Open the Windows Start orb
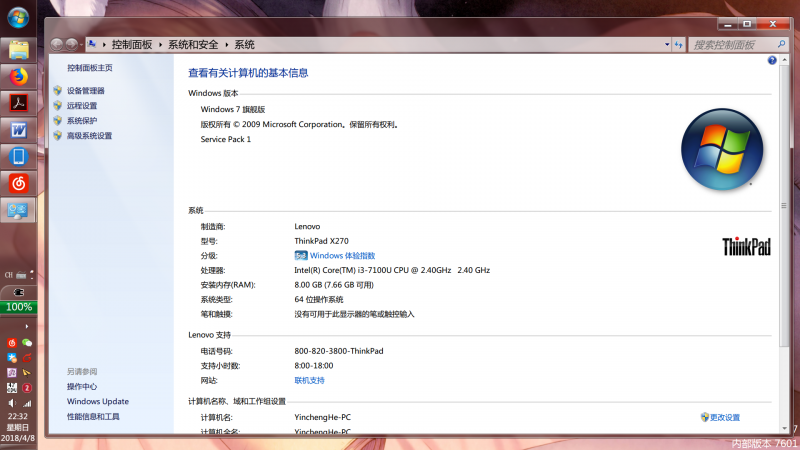Image resolution: width=800 pixels, height=450 pixels. (x=18, y=18)
